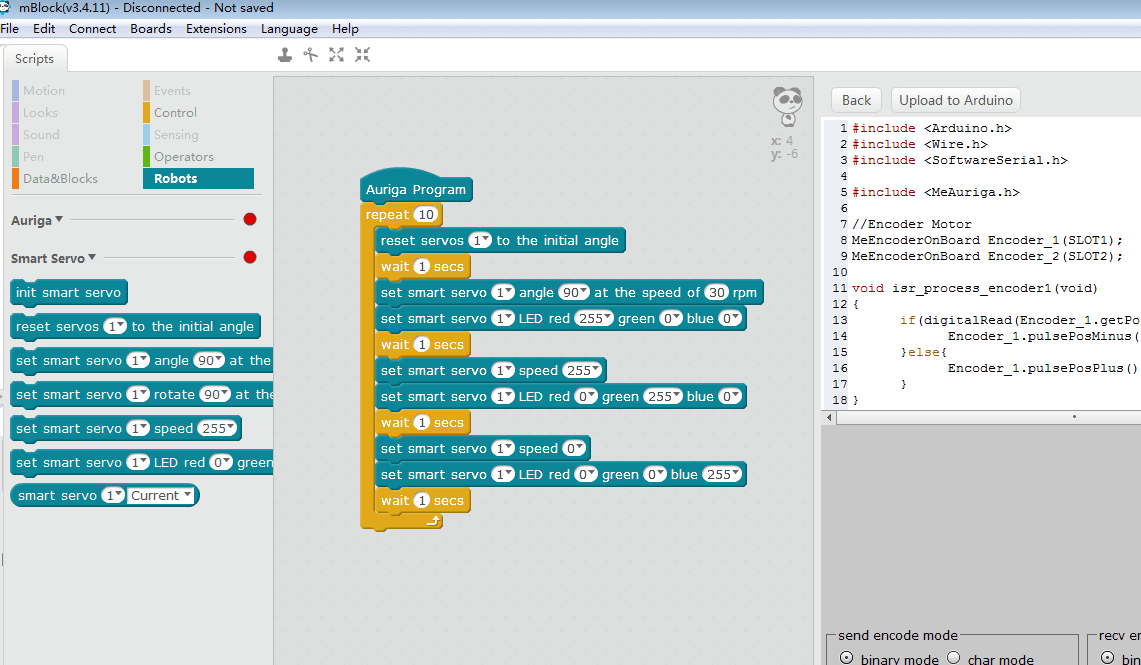This screenshot has width=1141, height=665.
Task: Click the panda sprite icon
Action: pyautogui.click(x=787, y=107)
